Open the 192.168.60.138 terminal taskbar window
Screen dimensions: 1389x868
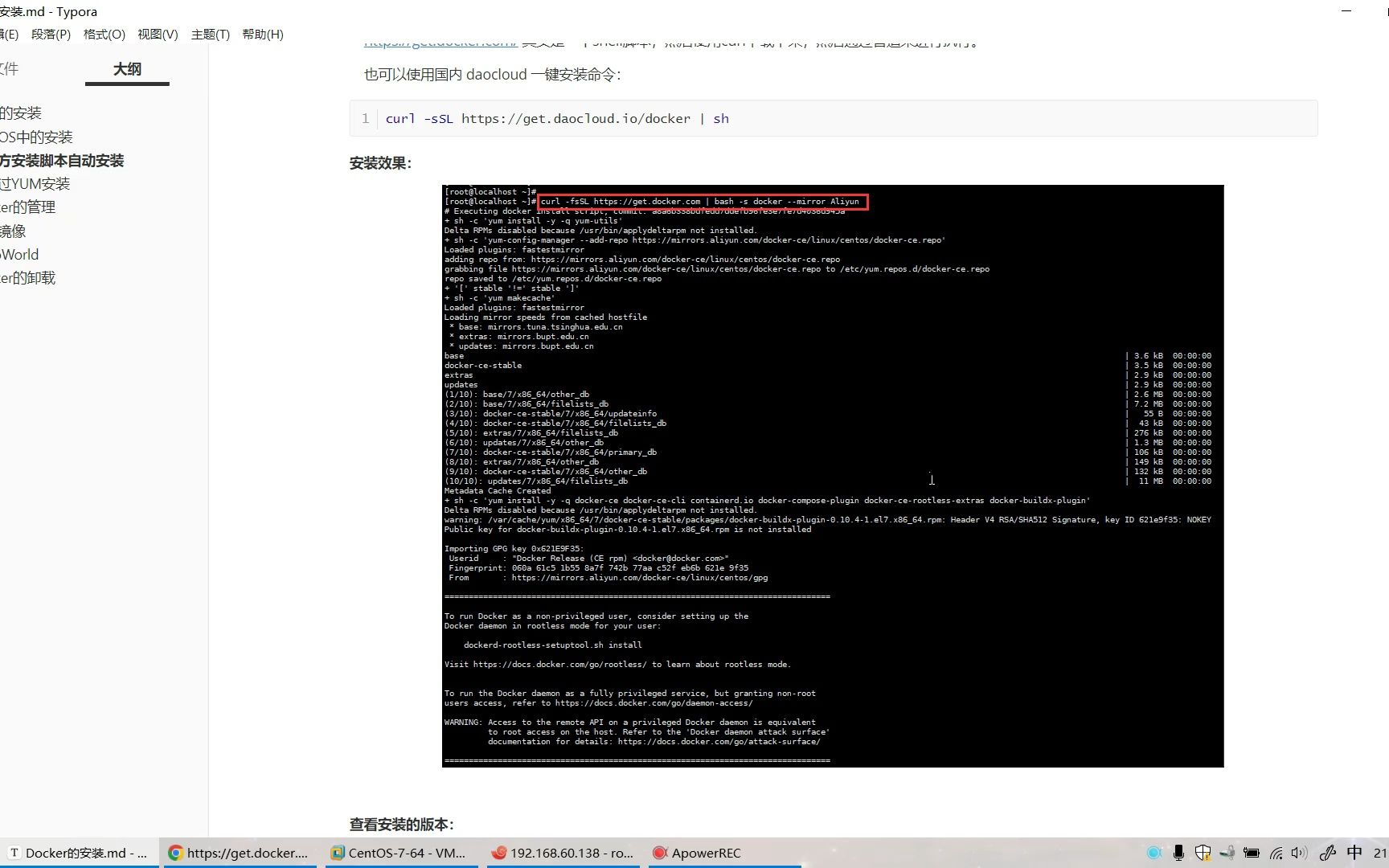tap(563, 853)
